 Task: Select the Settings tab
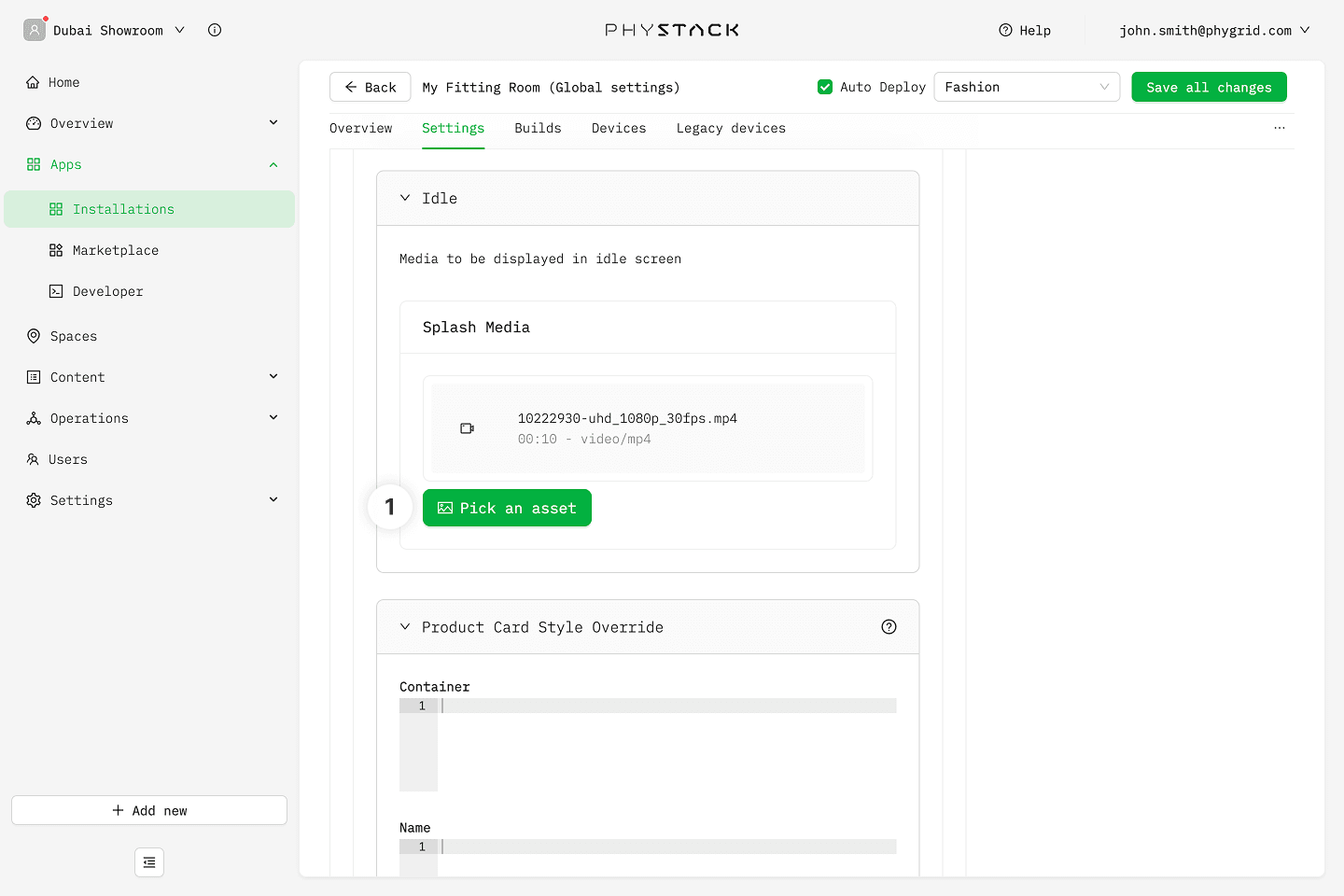tap(453, 128)
